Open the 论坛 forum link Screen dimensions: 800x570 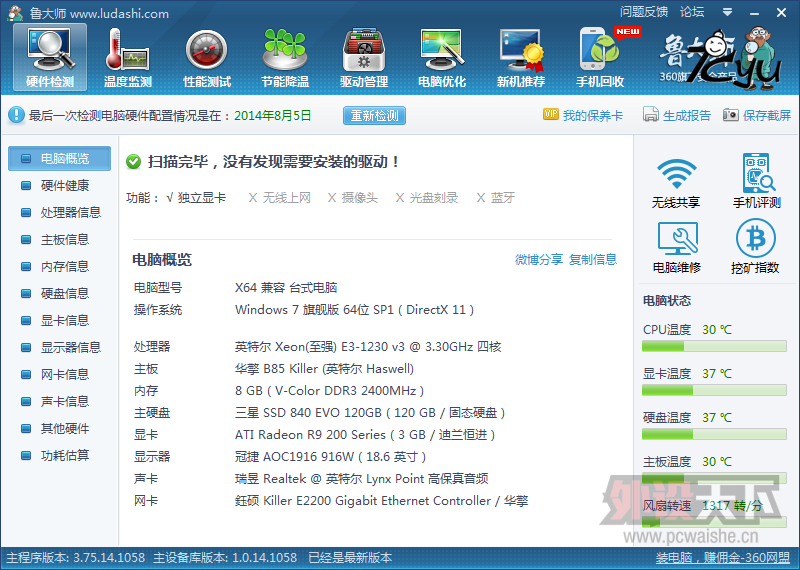pyautogui.click(x=692, y=12)
